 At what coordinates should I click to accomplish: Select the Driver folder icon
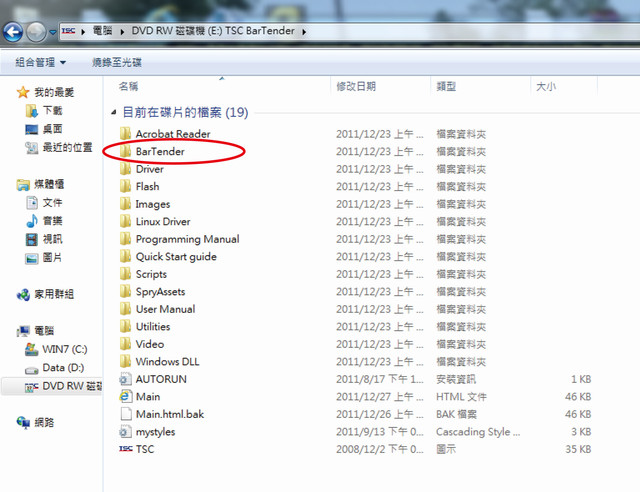(125, 169)
